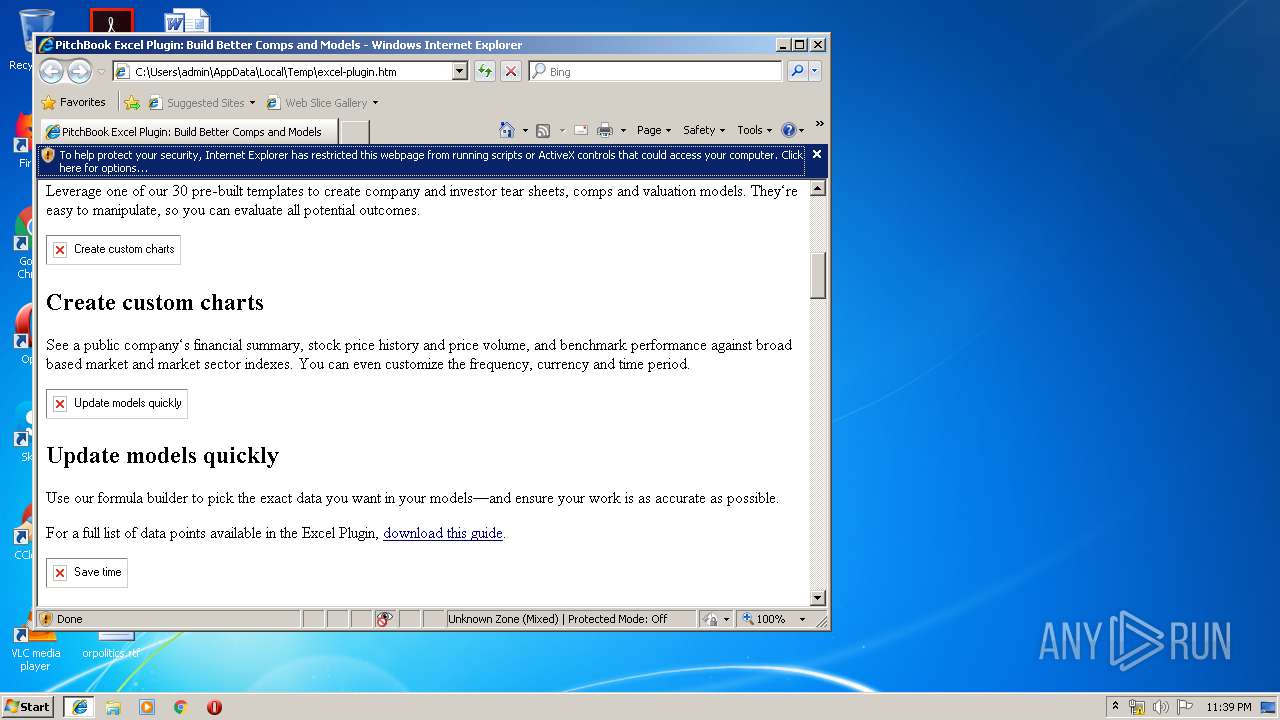The image size is (1280, 720).
Task: Open Suggested Sites link
Action: (201, 102)
